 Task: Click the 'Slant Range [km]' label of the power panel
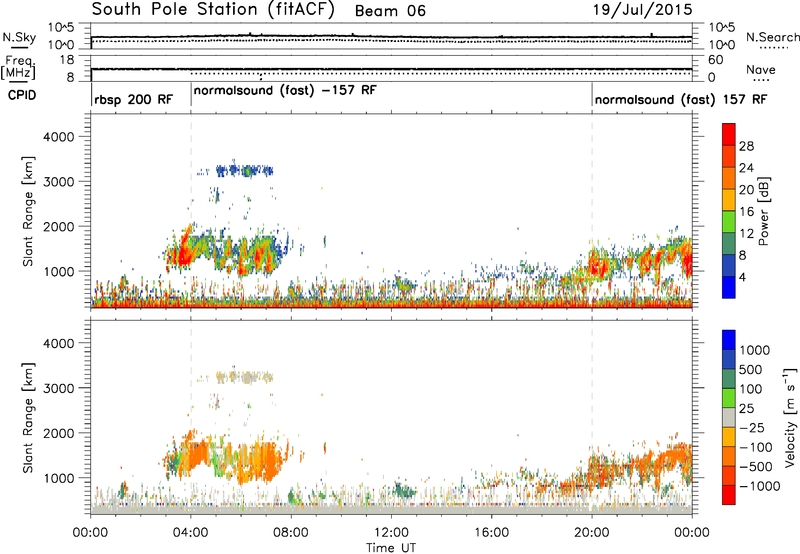click(x=28, y=211)
